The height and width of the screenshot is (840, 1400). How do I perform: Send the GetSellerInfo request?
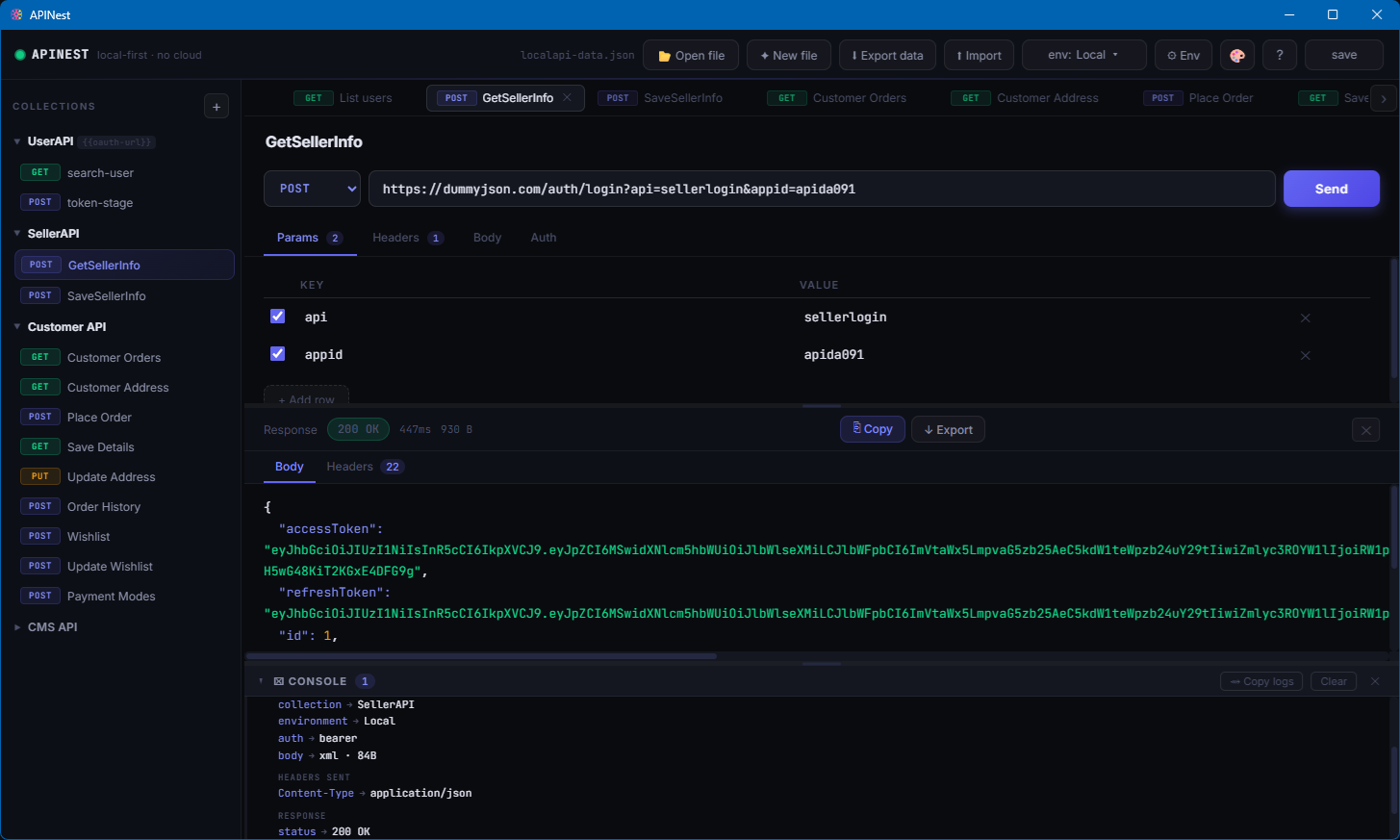[1332, 189]
